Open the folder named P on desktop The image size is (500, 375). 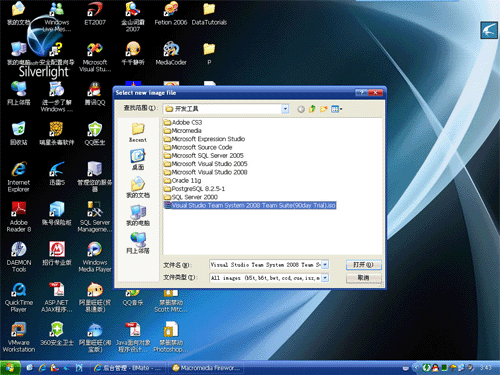(x=209, y=53)
